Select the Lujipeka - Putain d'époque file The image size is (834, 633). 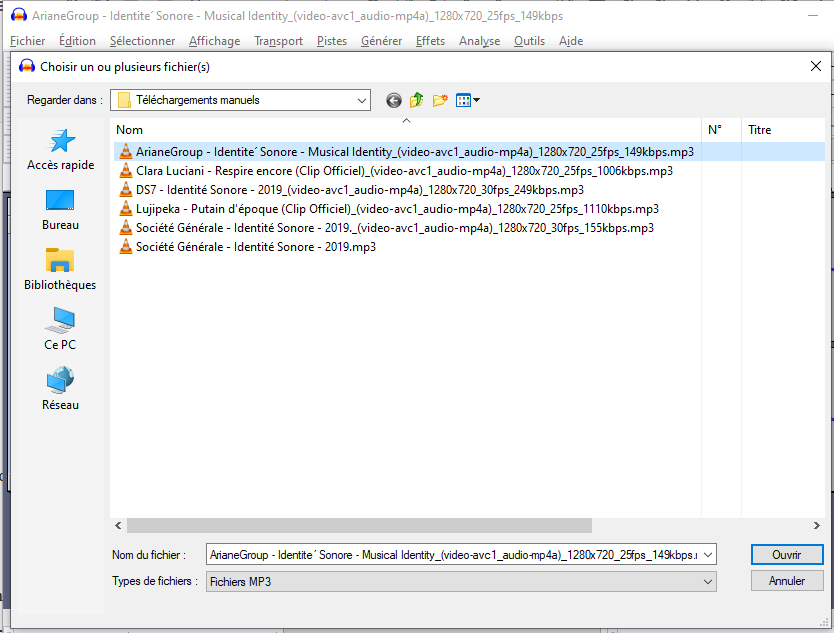pos(397,209)
